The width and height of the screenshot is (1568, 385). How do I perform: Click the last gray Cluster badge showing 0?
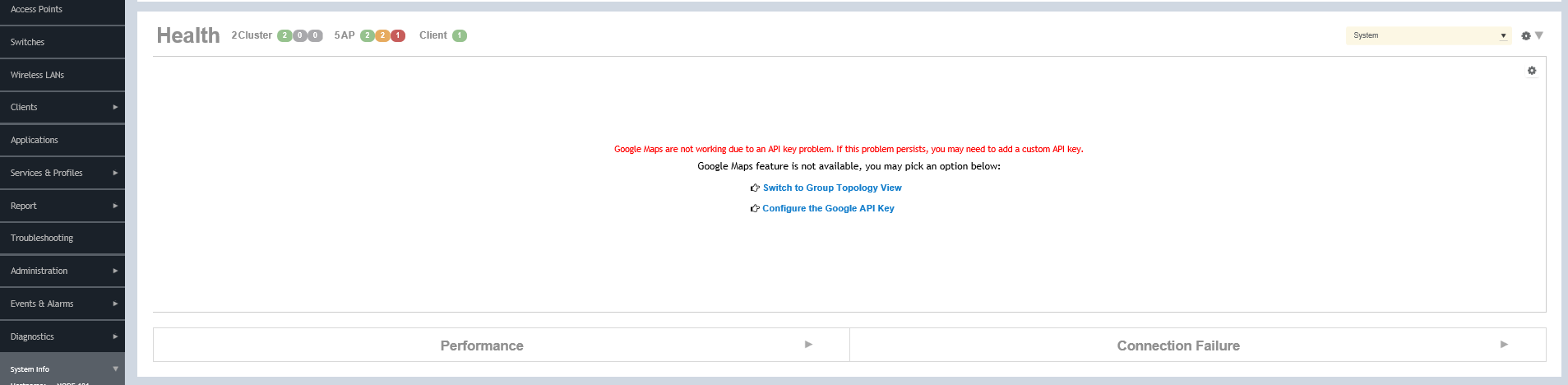pyautogui.click(x=315, y=35)
